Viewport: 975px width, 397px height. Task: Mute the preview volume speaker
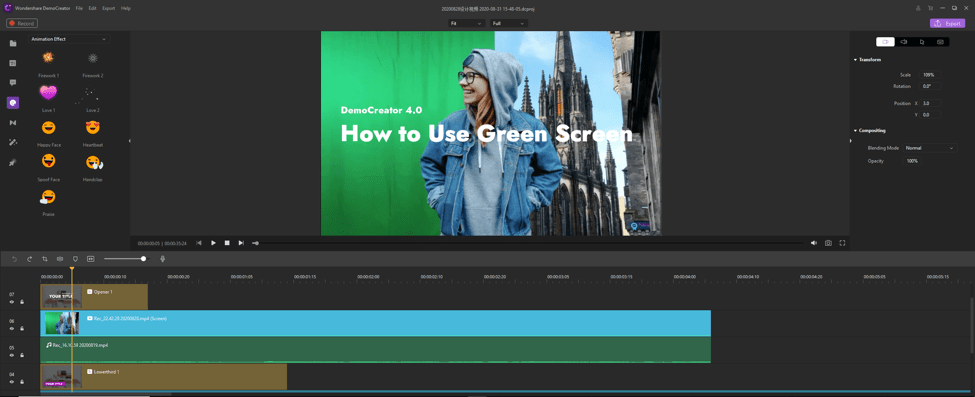(x=813, y=243)
